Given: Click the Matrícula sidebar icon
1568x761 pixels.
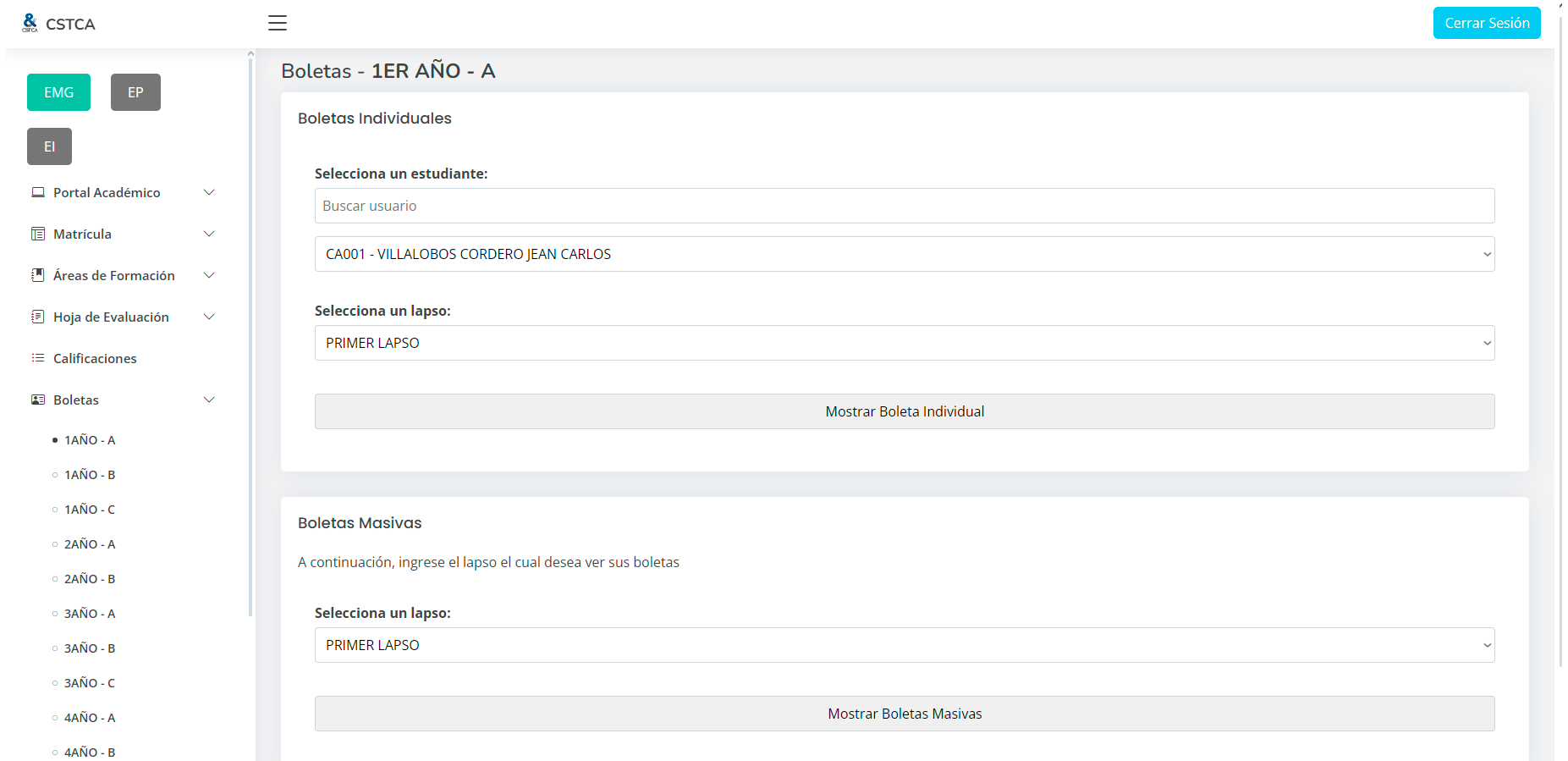Looking at the screenshot, I should (x=38, y=234).
